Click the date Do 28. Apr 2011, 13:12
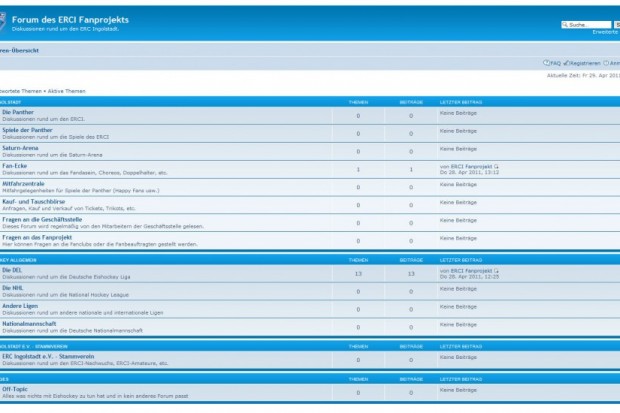The width and height of the screenshot is (620, 413). [469, 172]
